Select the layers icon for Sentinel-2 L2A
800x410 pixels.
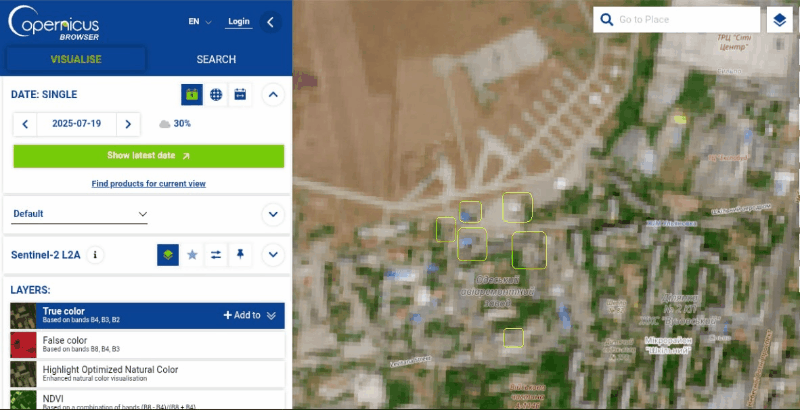(x=168, y=254)
